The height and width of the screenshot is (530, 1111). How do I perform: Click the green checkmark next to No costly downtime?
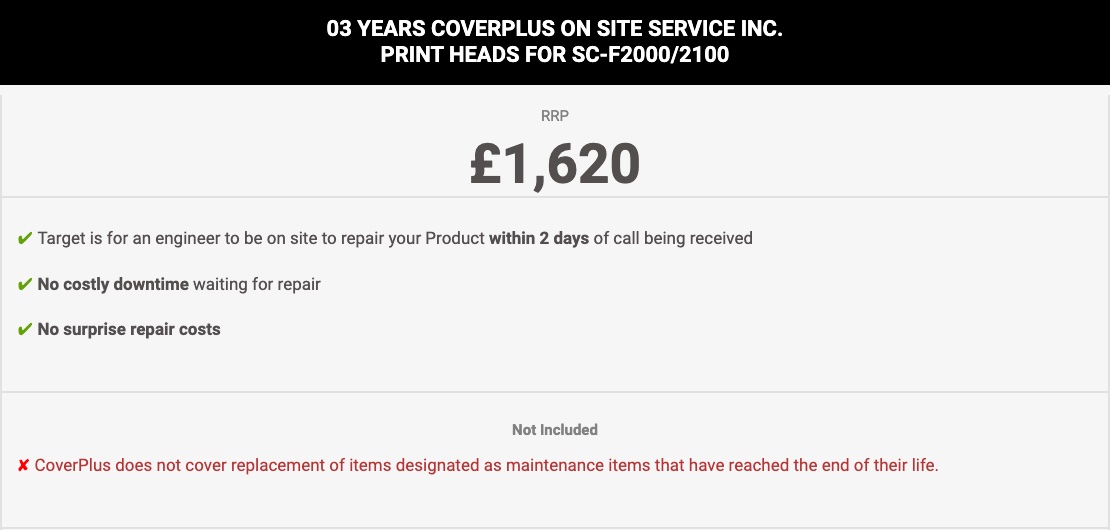[x=25, y=285]
